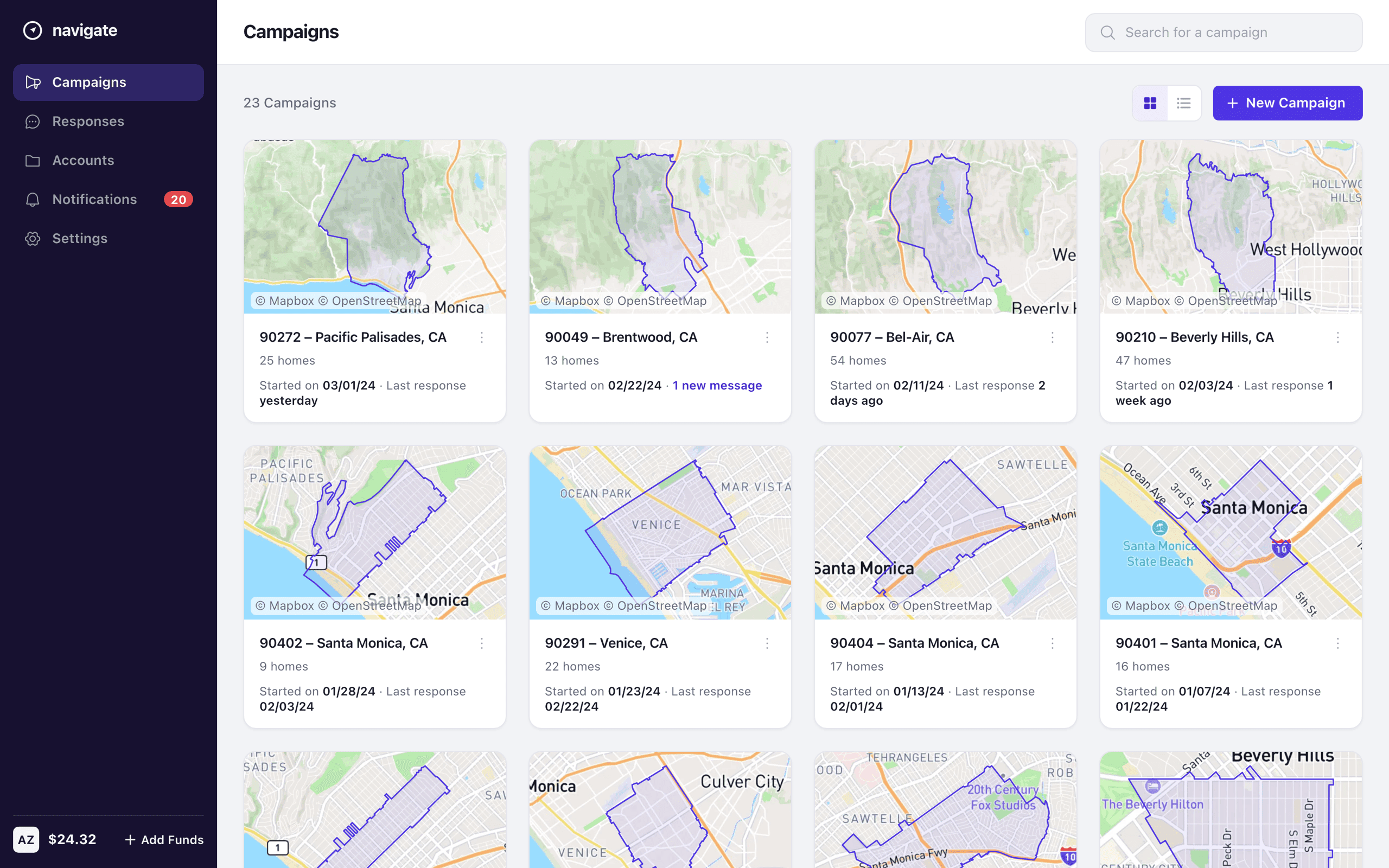
Task: Open the Beverly Hilton map thumbnail
Action: click(x=1231, y=810)
